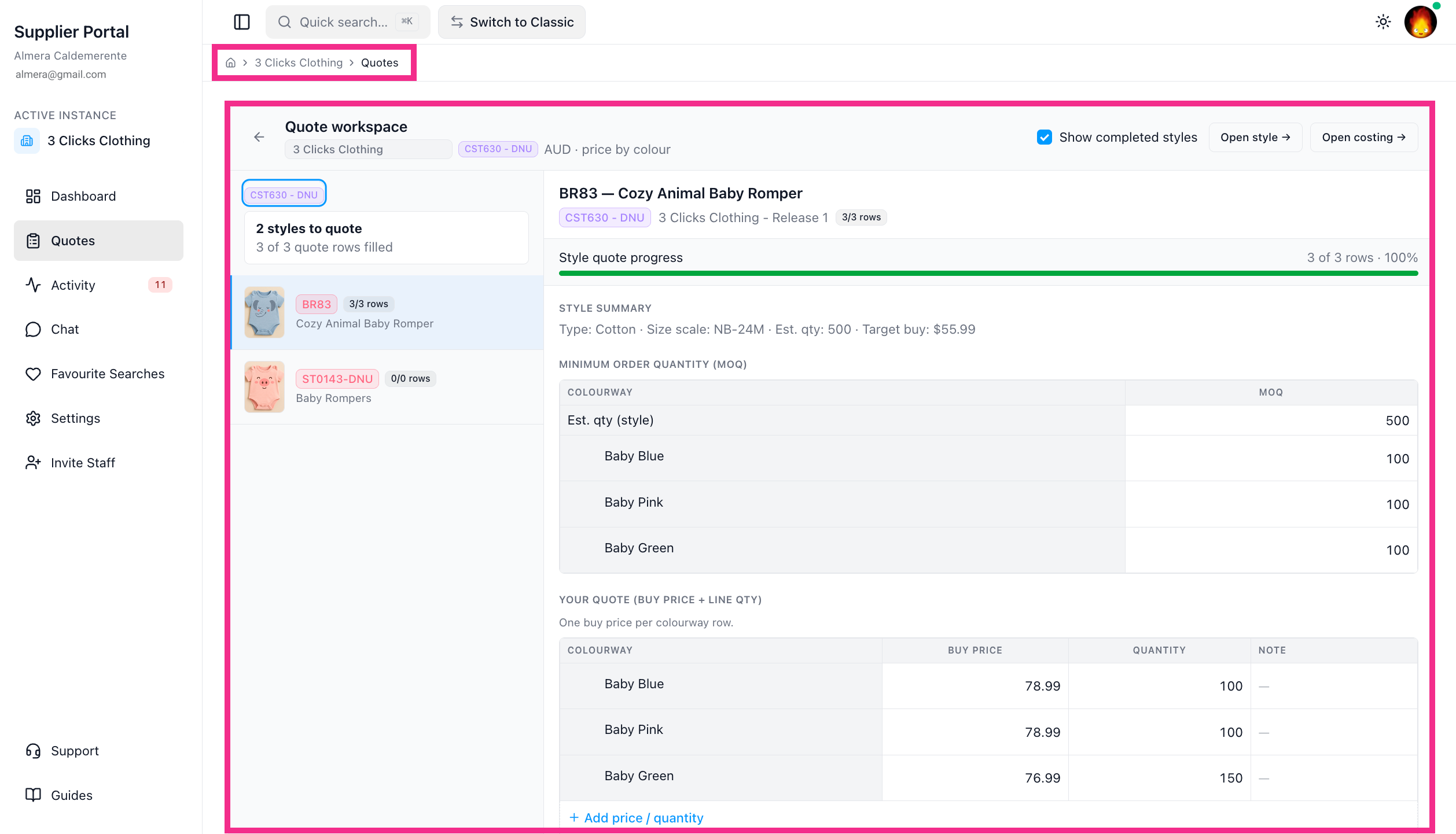Open Invite Staff in the sidebar
The width and height of the screenshot is (1456, 834).
(x=98, y=463)
